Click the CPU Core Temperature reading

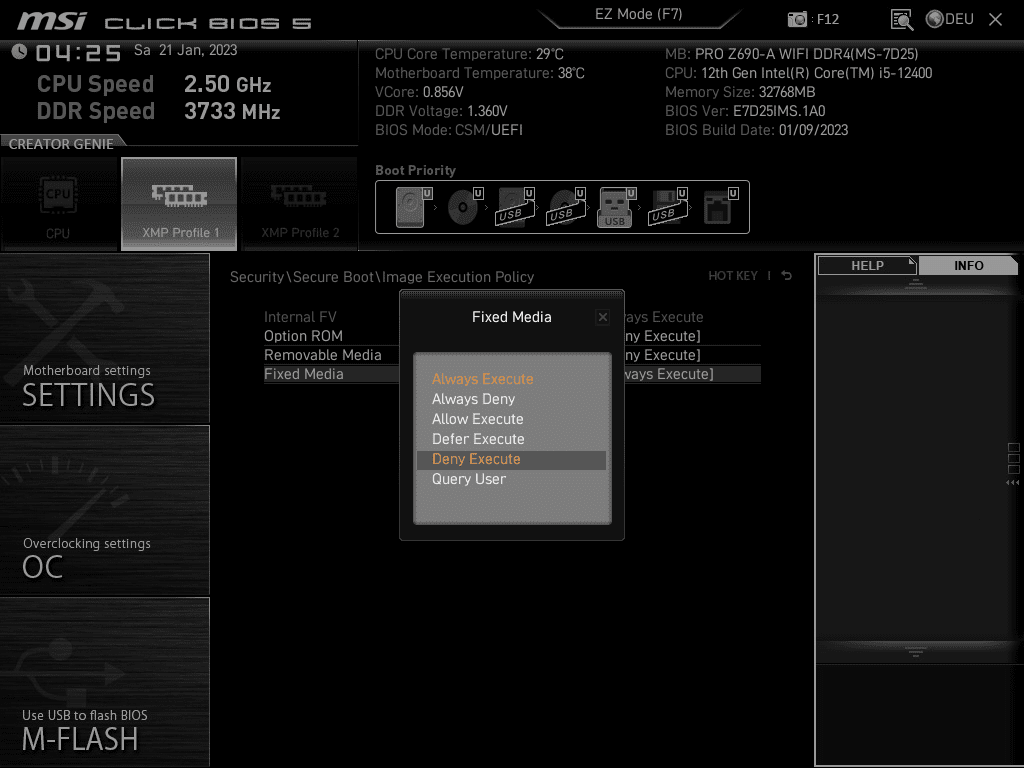(x=469, y=54)
